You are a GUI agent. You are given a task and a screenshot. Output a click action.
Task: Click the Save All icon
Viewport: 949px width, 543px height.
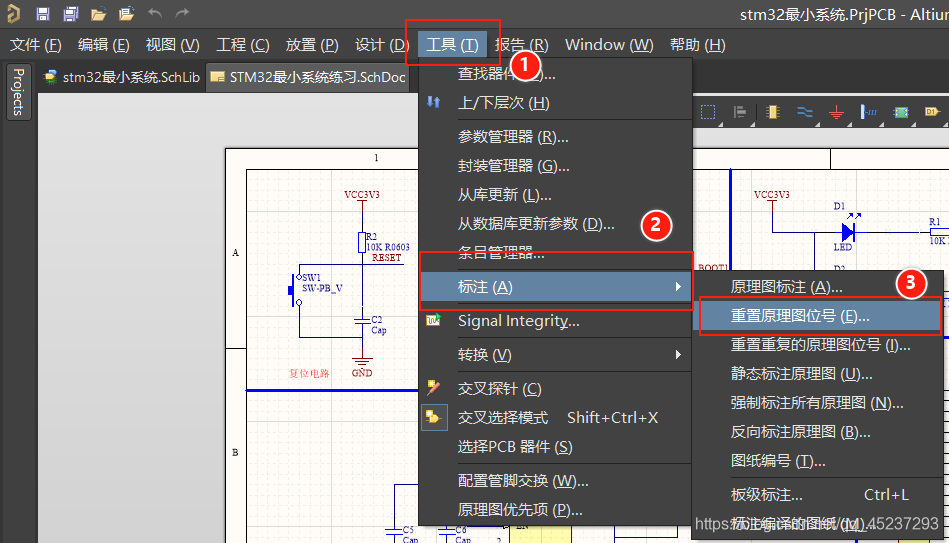tap(71, 14)
